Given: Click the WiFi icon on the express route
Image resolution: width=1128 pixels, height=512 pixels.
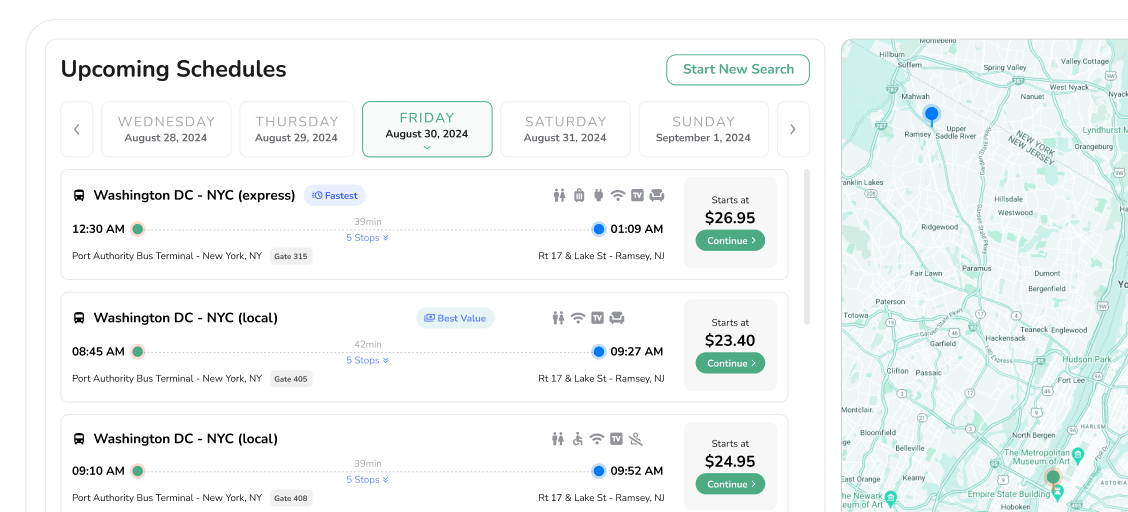Looking at the screenshot, I should tap(617, 195).
